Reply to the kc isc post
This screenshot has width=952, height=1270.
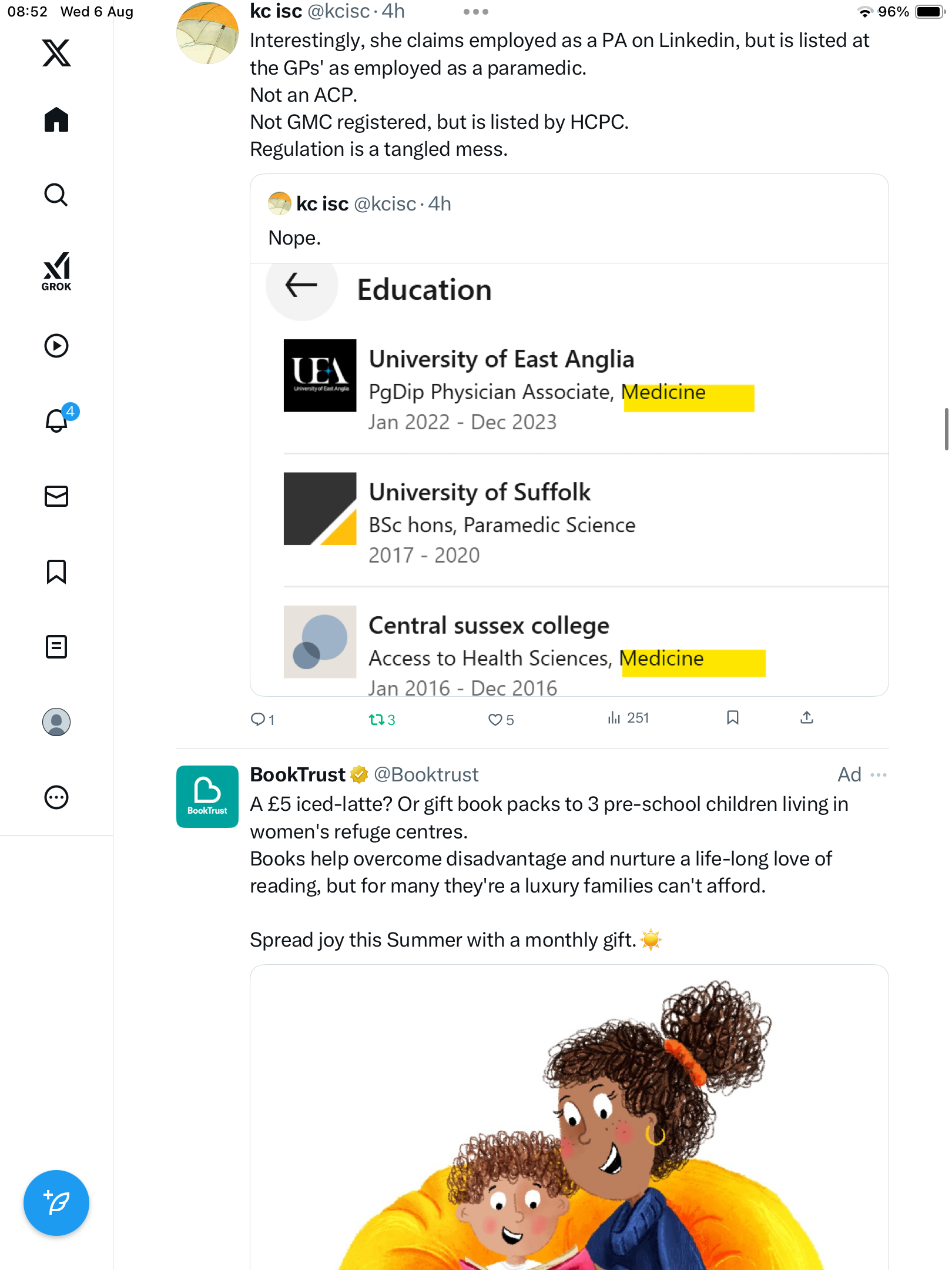pos(262,719)
